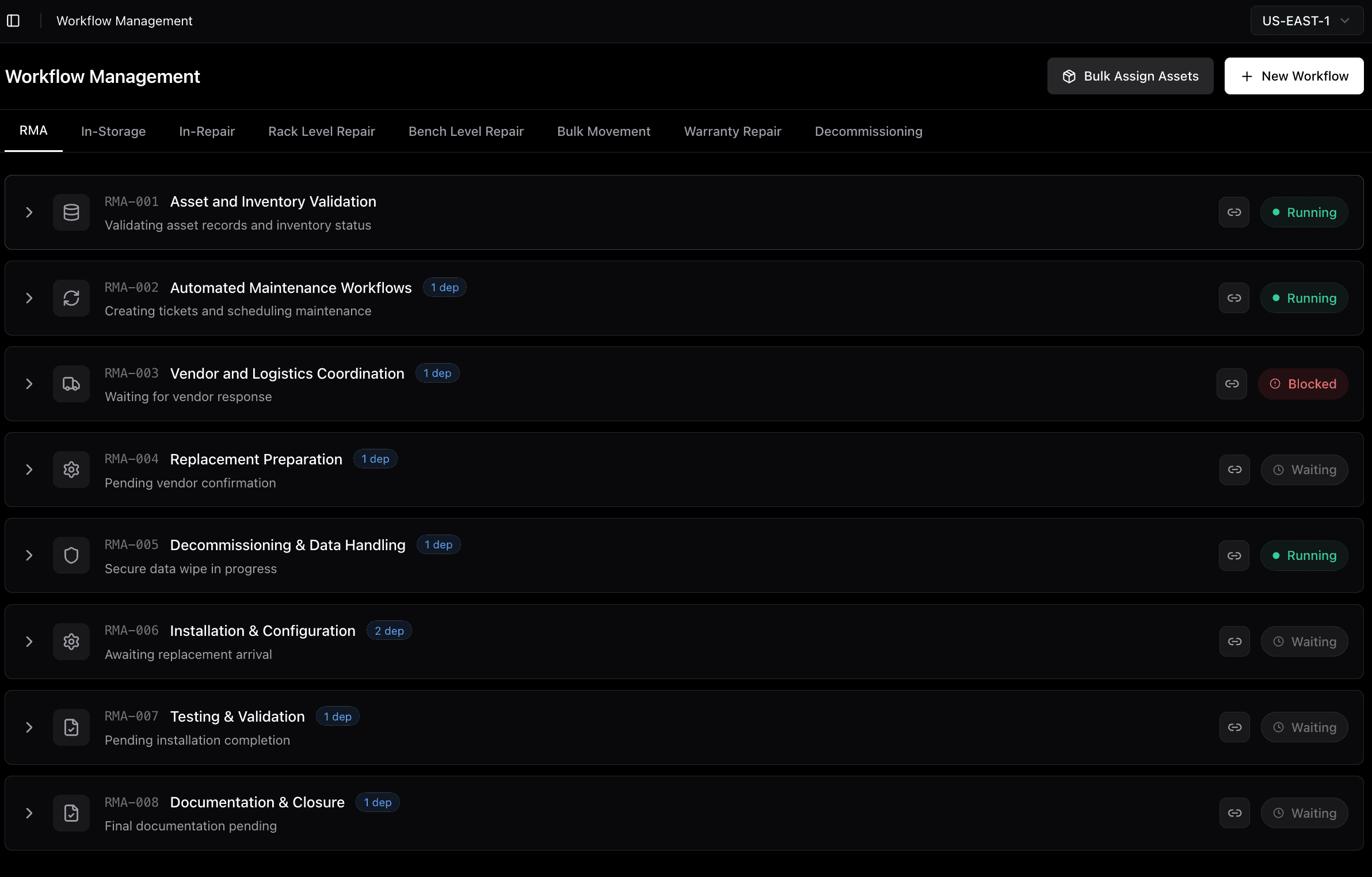Click the link icon on Documentation & Closure

(x=1234, y=813)
